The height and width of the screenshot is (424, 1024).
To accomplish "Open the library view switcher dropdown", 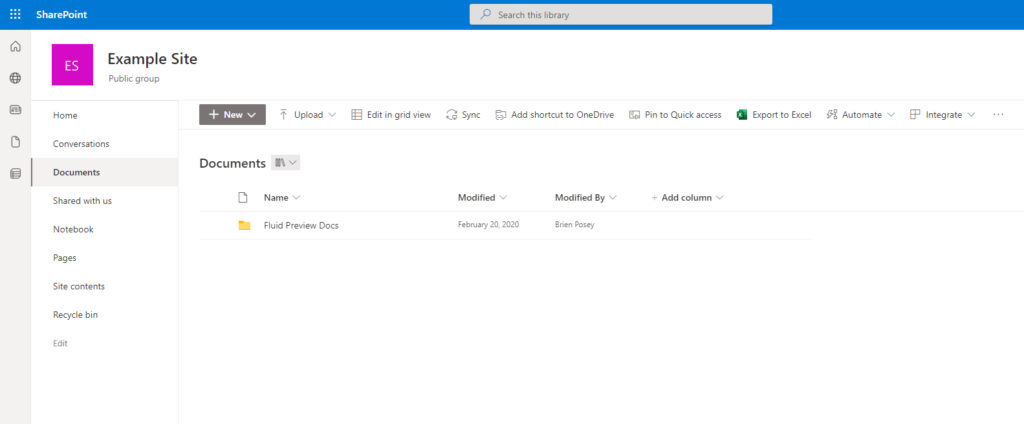I will (x=285, y=163).
